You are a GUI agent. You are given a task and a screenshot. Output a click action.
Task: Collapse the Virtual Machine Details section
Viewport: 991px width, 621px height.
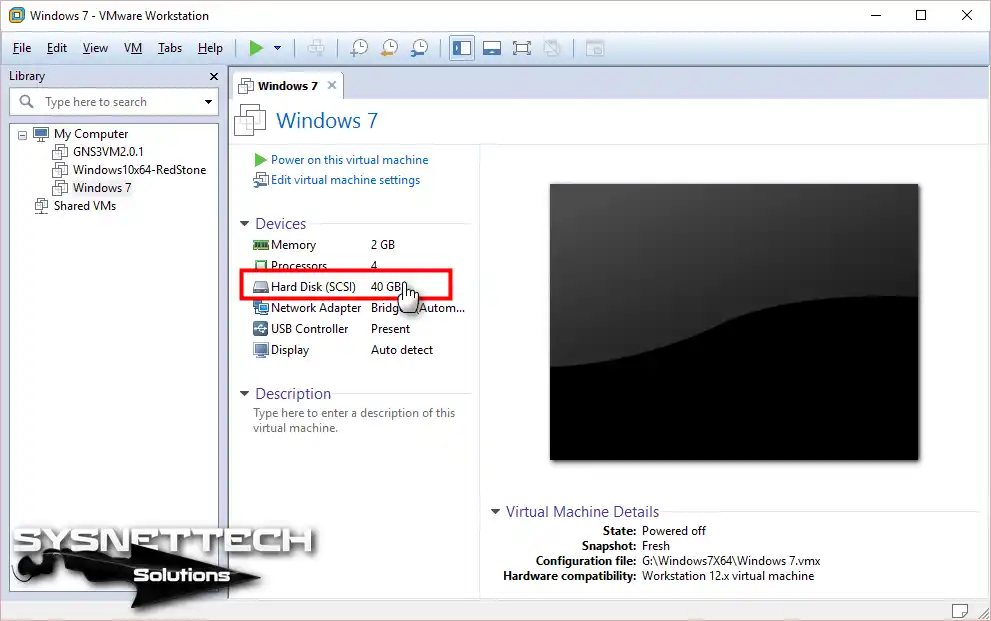point(495,511)
